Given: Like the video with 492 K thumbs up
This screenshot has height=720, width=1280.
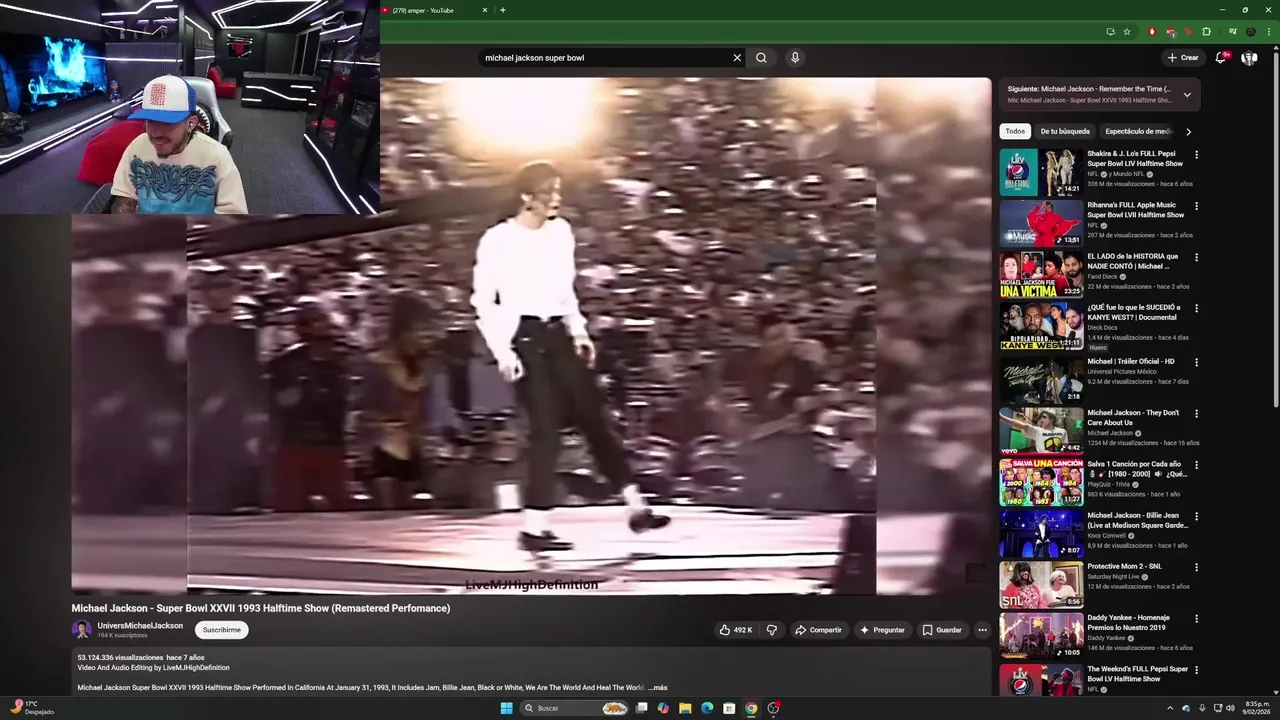Looking at the screenshot, I should pyautogui.click(x=735, y=630).
